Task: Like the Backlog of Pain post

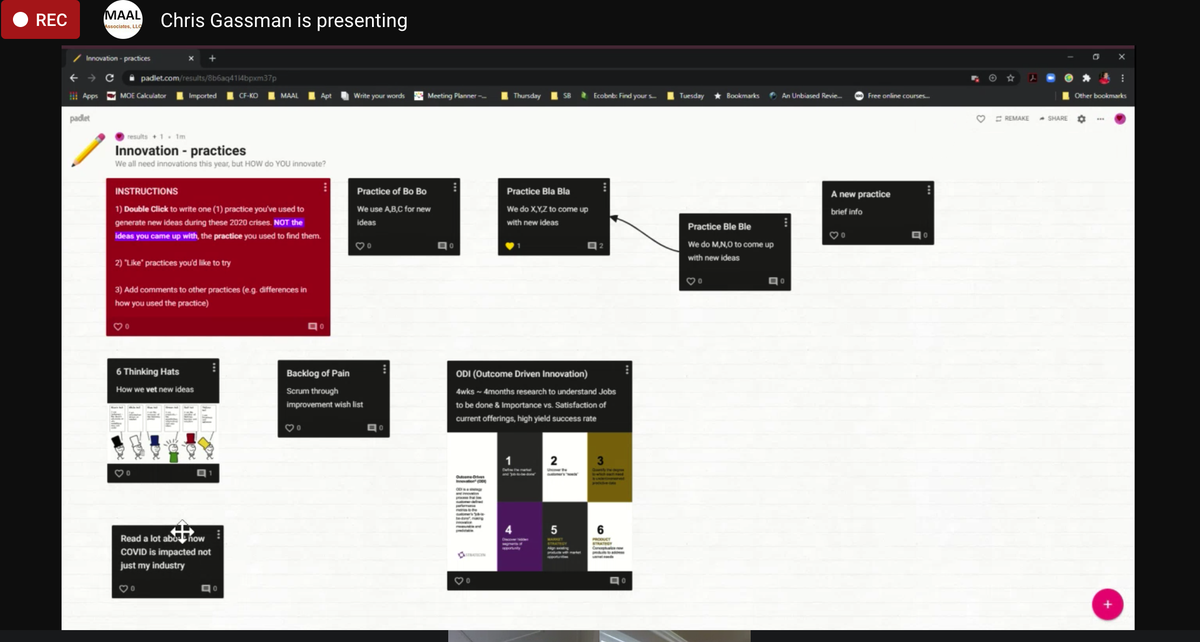Action: coord(291,428)
